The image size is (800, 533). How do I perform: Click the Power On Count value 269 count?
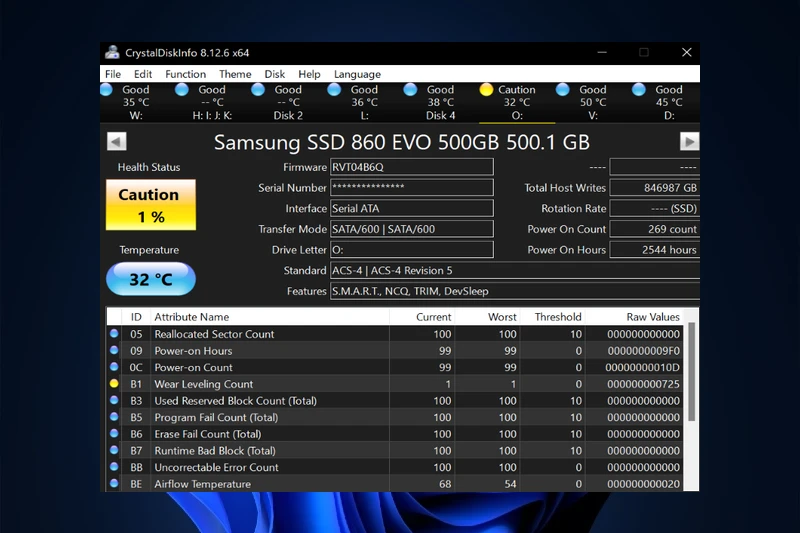coord(655,229)
